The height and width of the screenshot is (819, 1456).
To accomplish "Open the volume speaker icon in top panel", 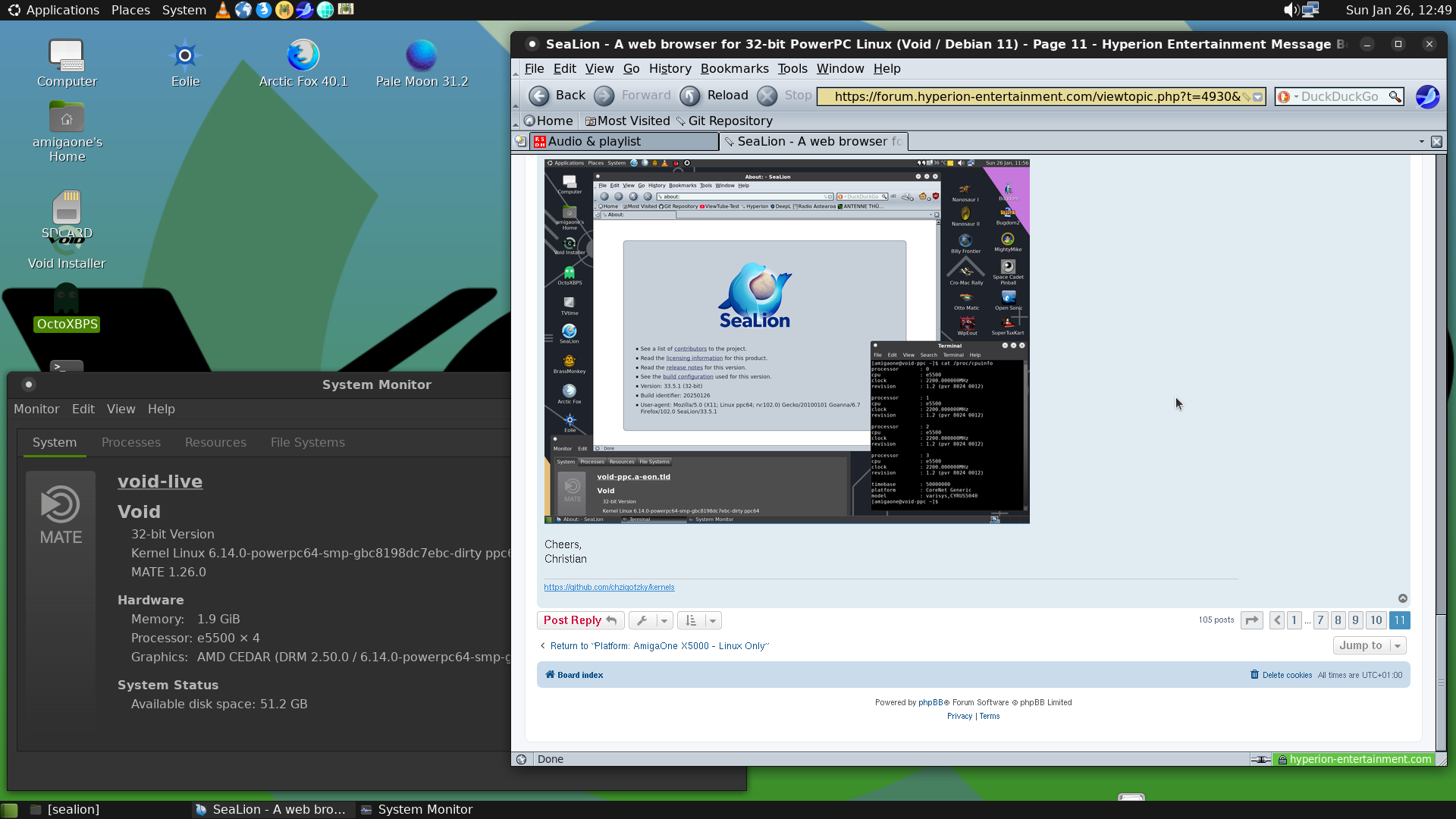I will pyautogui.click(x=1291, y=10).
